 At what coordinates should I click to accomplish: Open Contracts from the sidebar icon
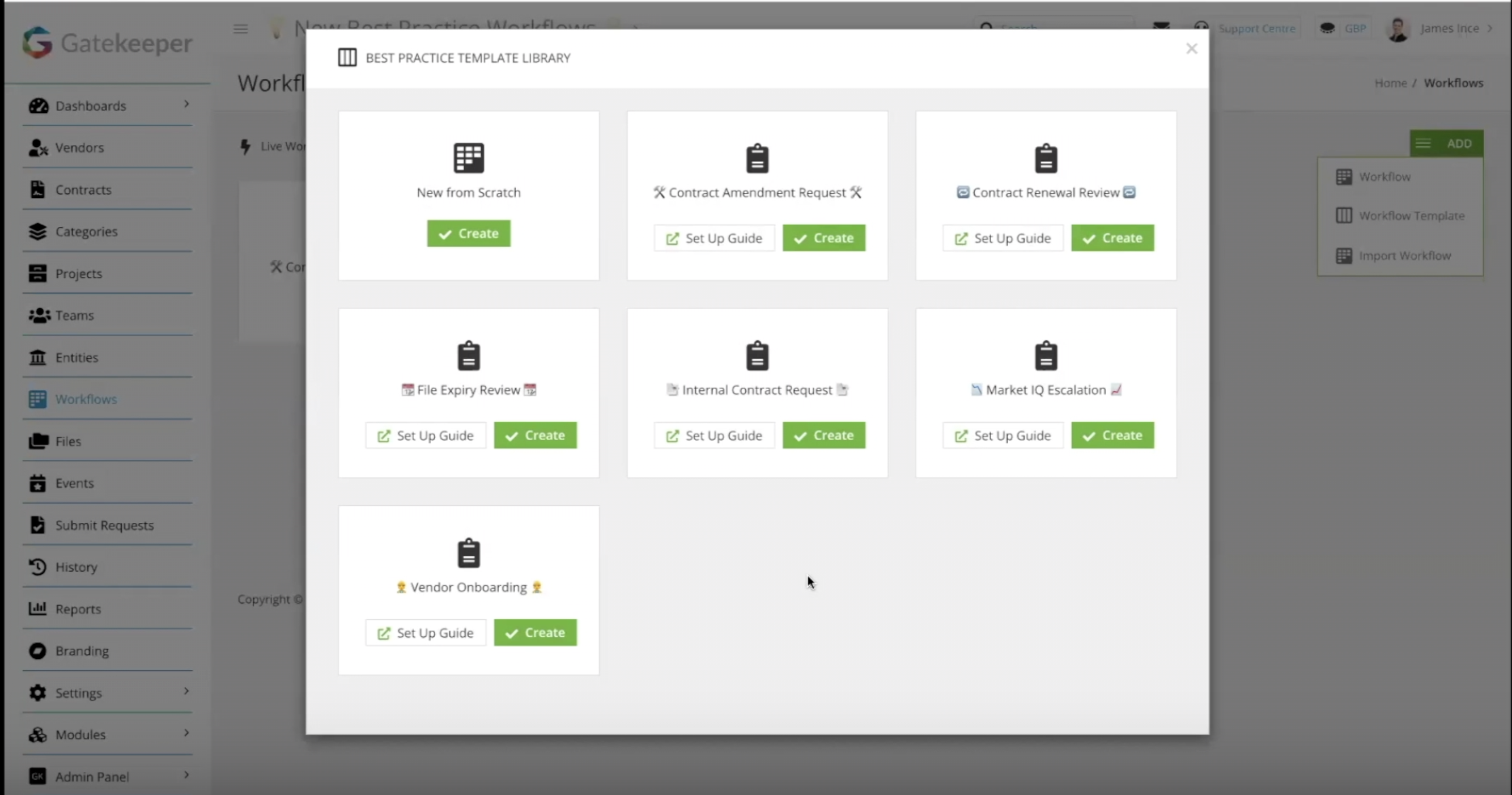(38, 189)
